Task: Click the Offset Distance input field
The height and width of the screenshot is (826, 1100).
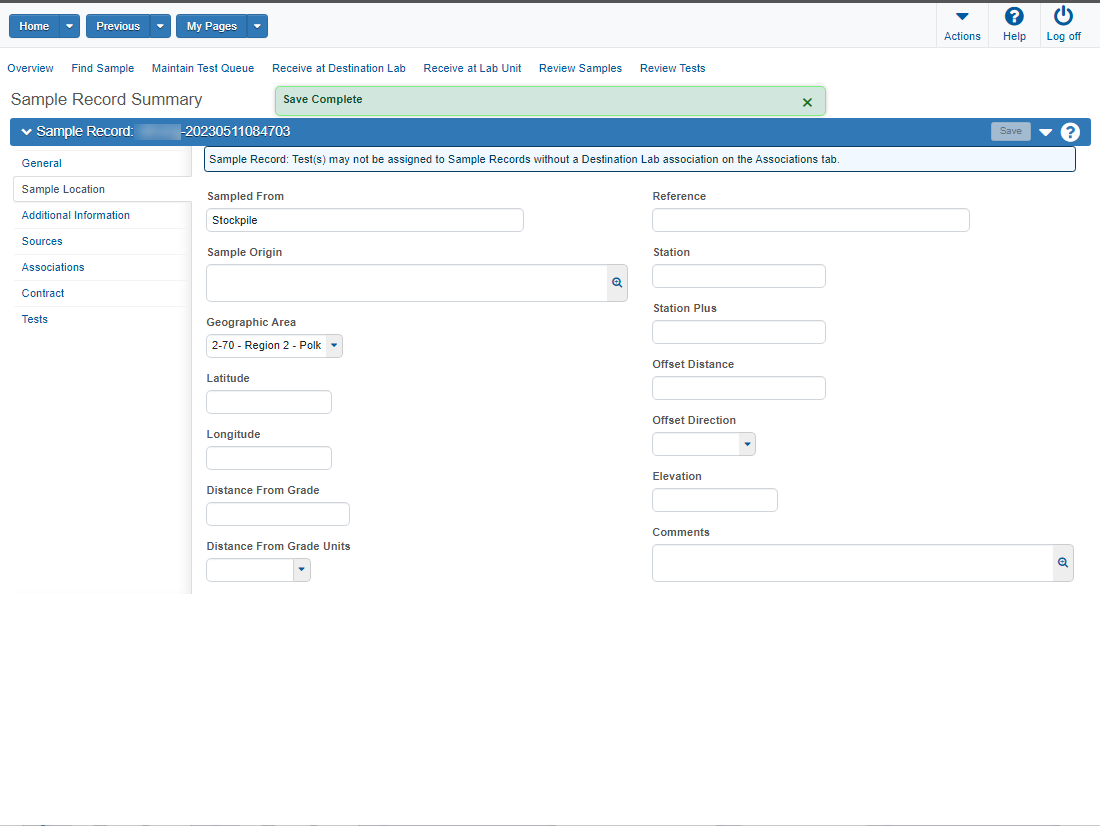Action: pos(739,388)
